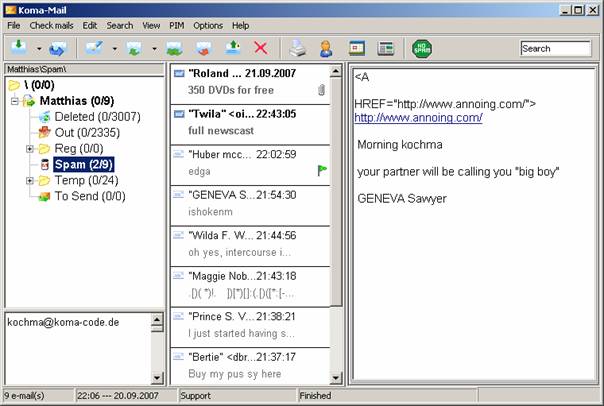Delete mail with the red X icon
Screen dimensions: 604x406
261,48
